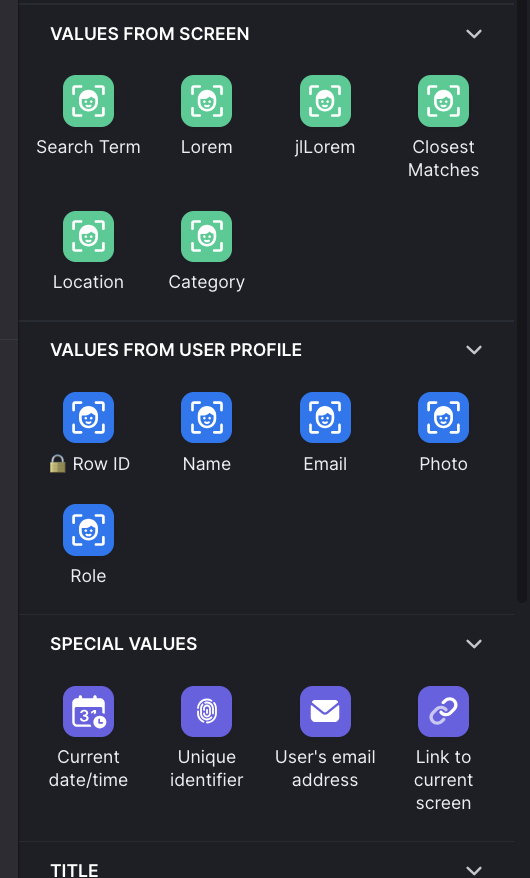Screen dimensions: 530x878
Task: Select the Link to current screen icon
Action: point(443,711)
